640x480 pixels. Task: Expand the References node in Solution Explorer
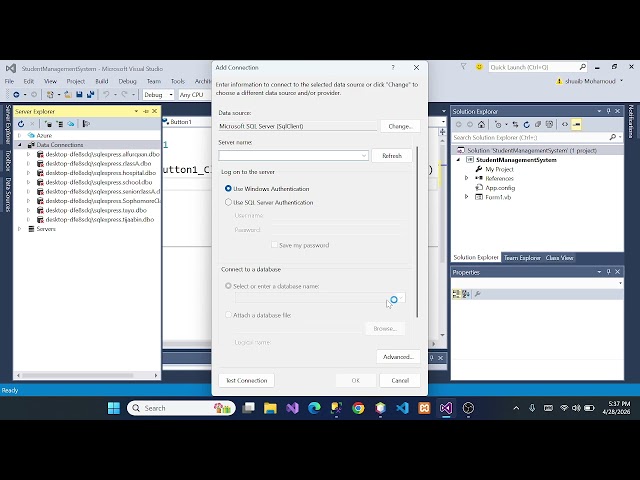467,178
